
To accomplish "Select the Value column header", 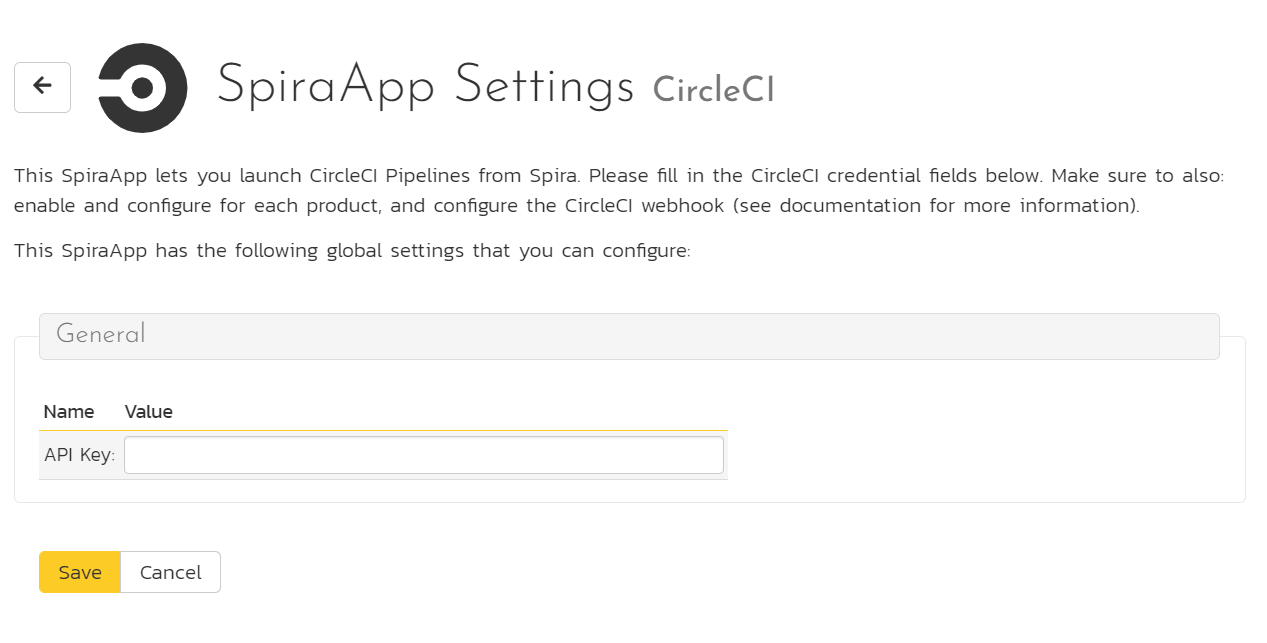I will coord(149,411).
